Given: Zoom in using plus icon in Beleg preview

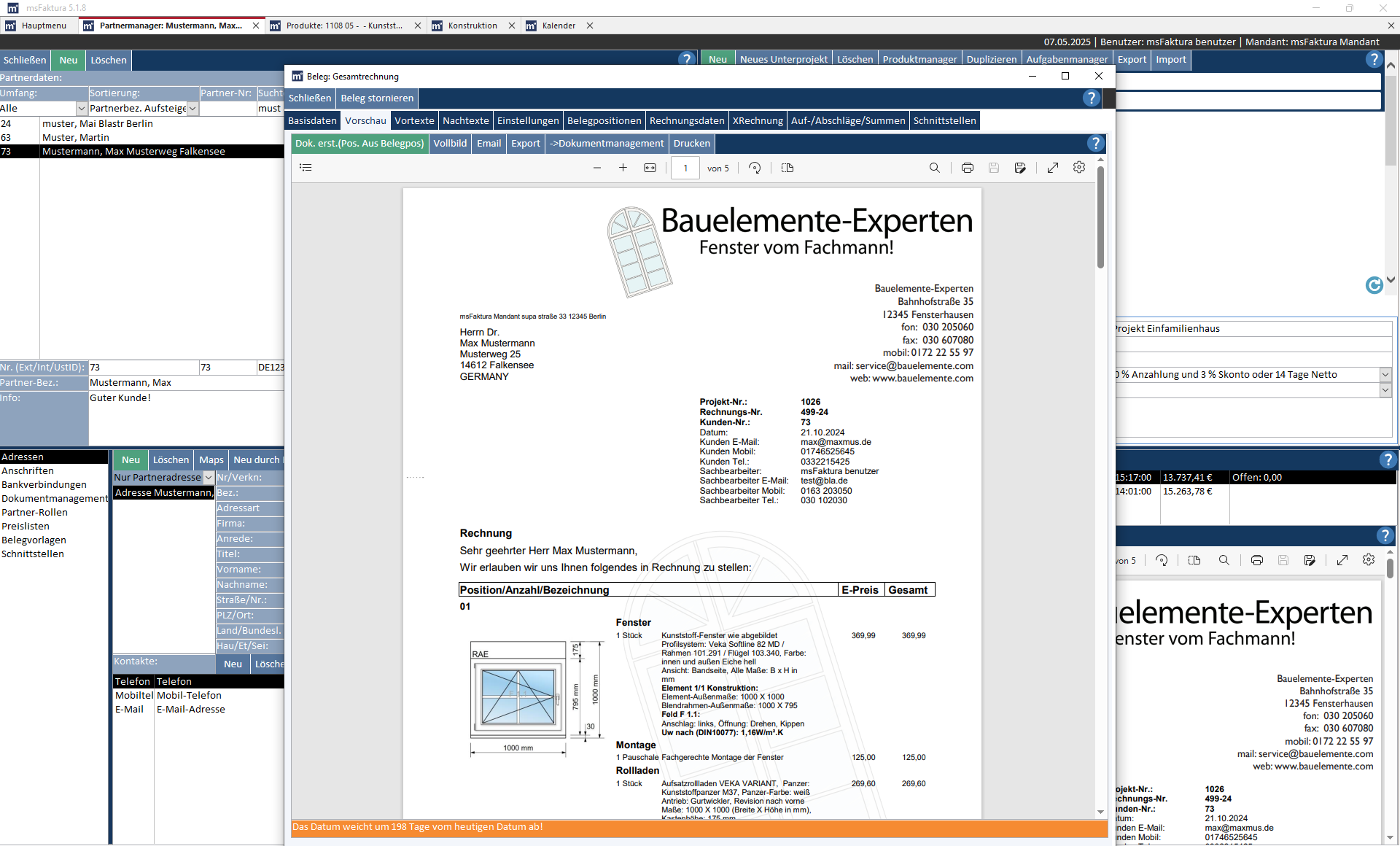Looking at the screenshot, I should [x=623, y=168].
